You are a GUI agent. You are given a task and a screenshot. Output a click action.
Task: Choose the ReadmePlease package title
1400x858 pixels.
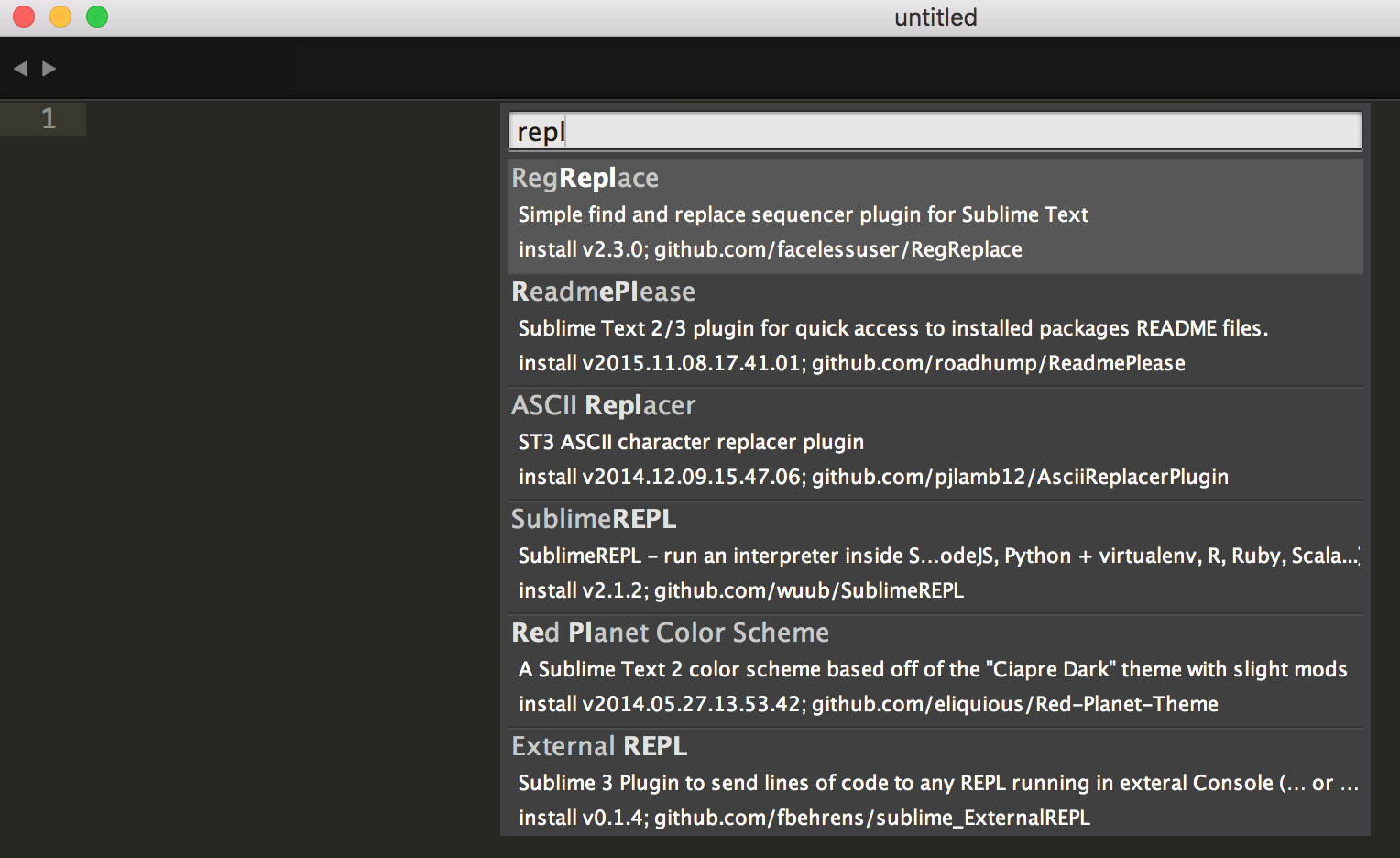(603, 291)
